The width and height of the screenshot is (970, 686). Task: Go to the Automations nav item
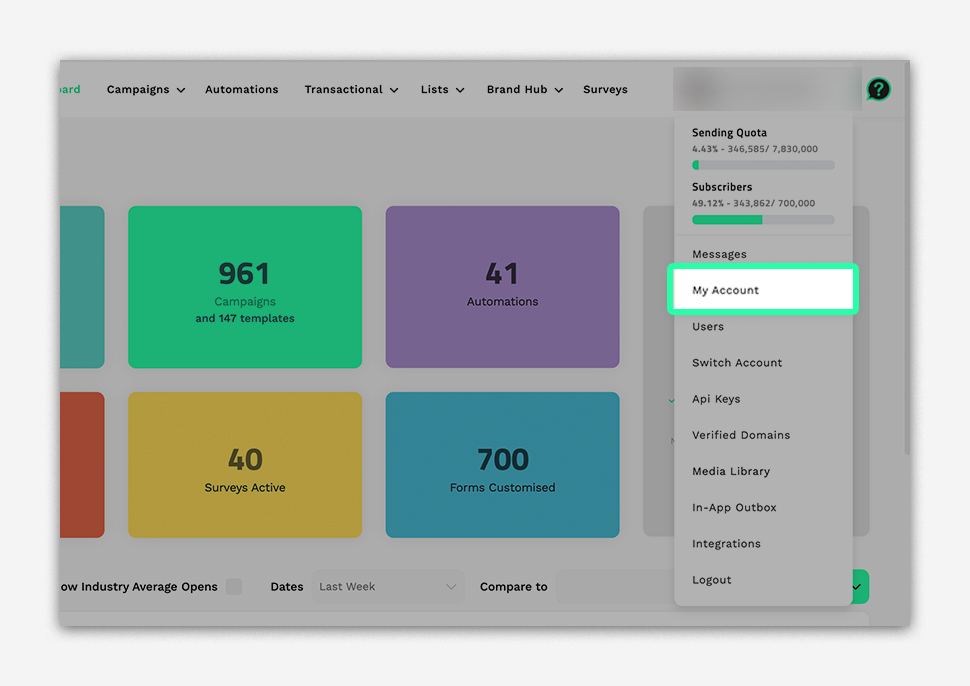(x=241, y=90)
